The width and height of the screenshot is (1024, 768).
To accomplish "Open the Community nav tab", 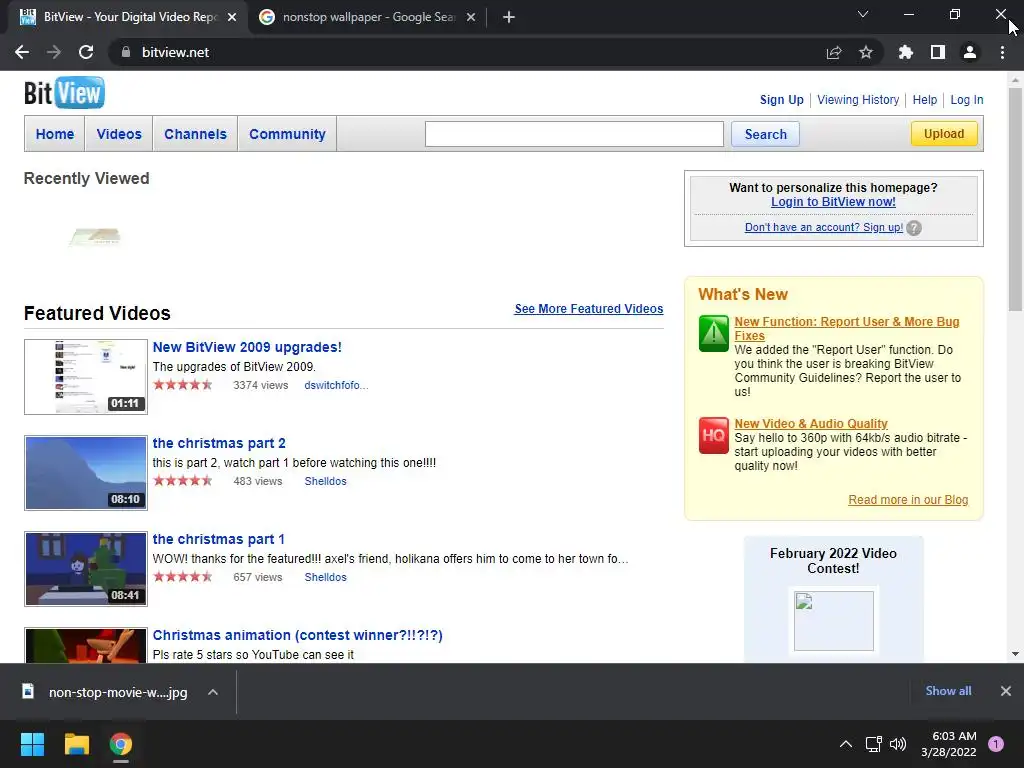I will [x=287, y=134].
